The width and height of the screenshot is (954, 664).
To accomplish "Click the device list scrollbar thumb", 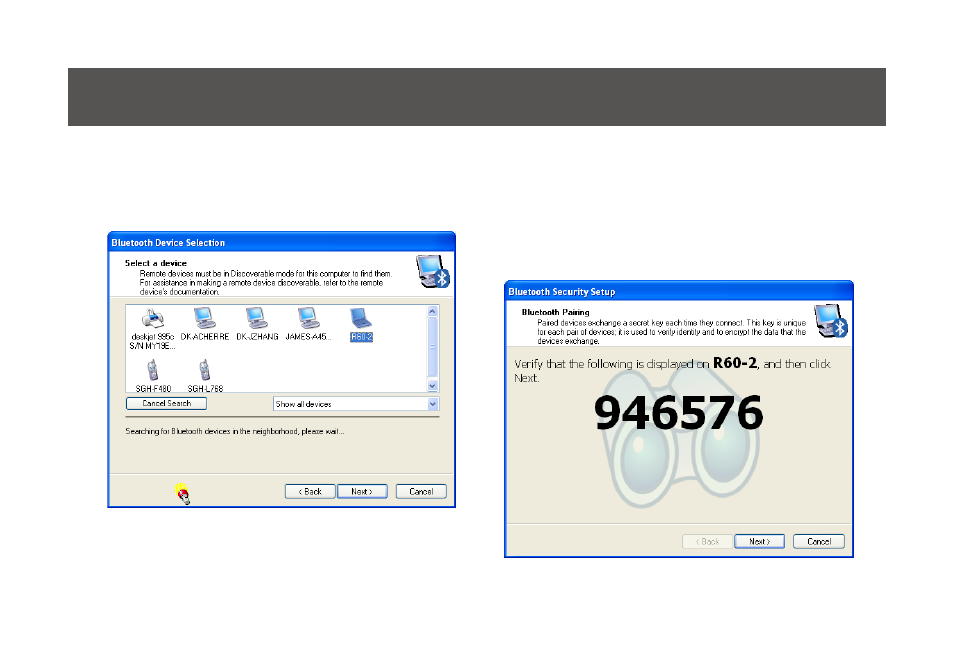I will click(x=433, y=347).
